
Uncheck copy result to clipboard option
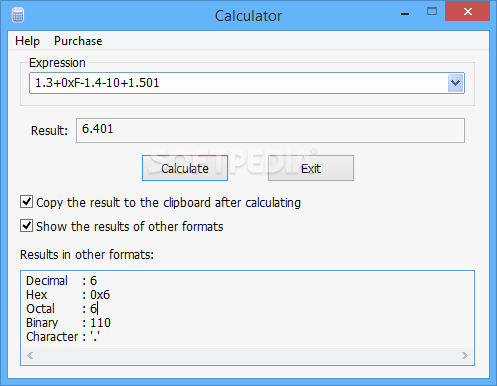(x=26, y=202)
